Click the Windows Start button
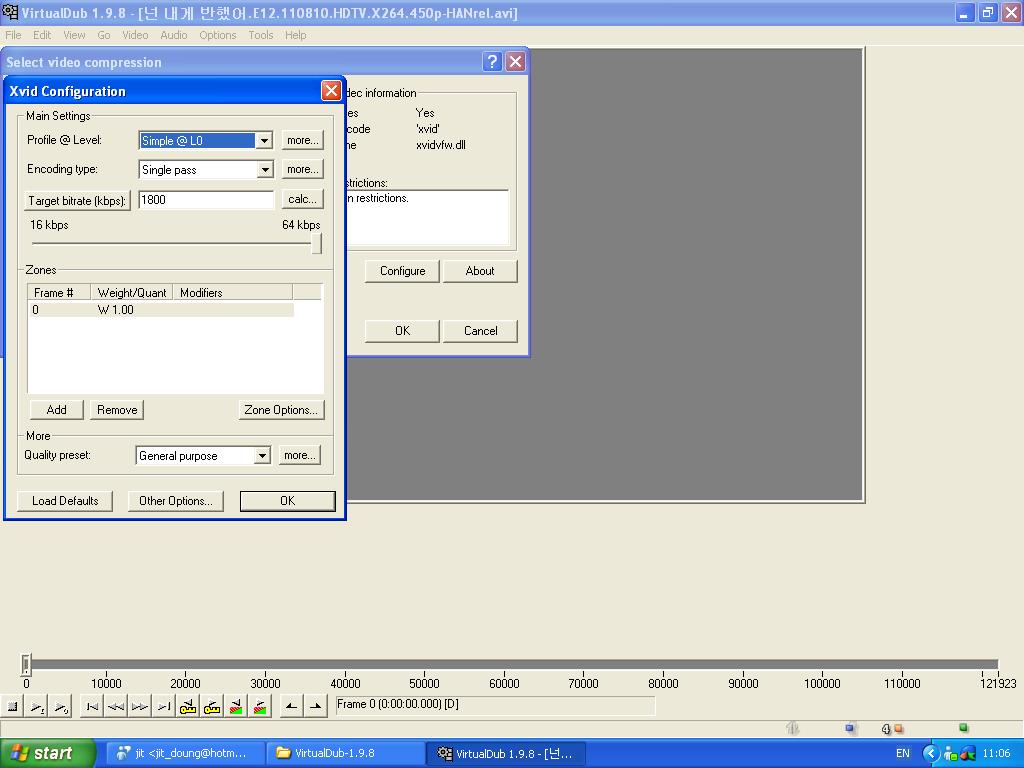The width and height of the screenshot is (1024, 768). [47, 754]
